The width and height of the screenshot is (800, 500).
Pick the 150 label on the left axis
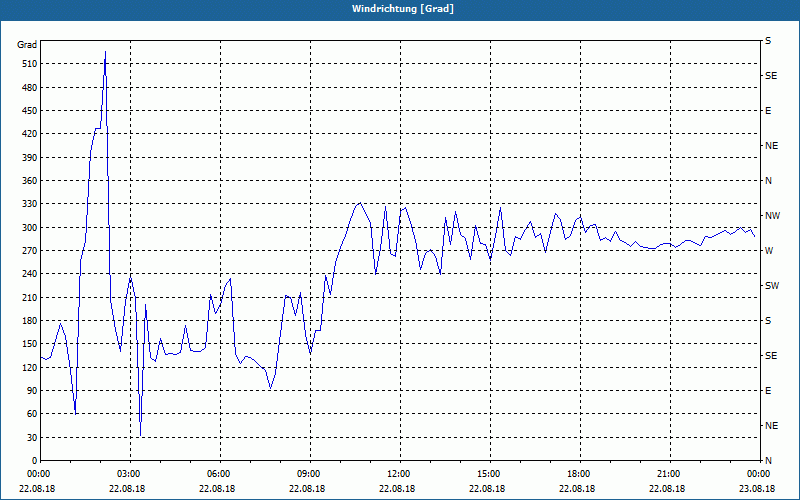(30, 344)
